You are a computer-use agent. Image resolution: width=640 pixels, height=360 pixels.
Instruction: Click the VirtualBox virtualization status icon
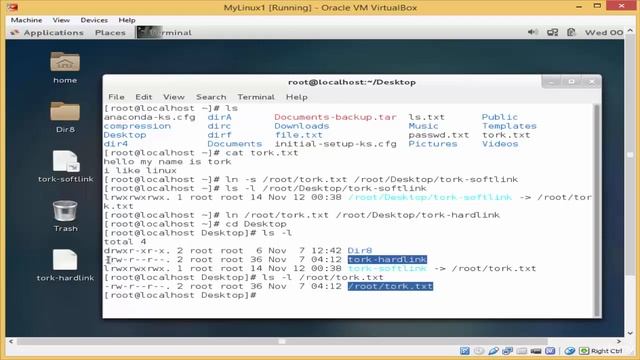point(550,351)
